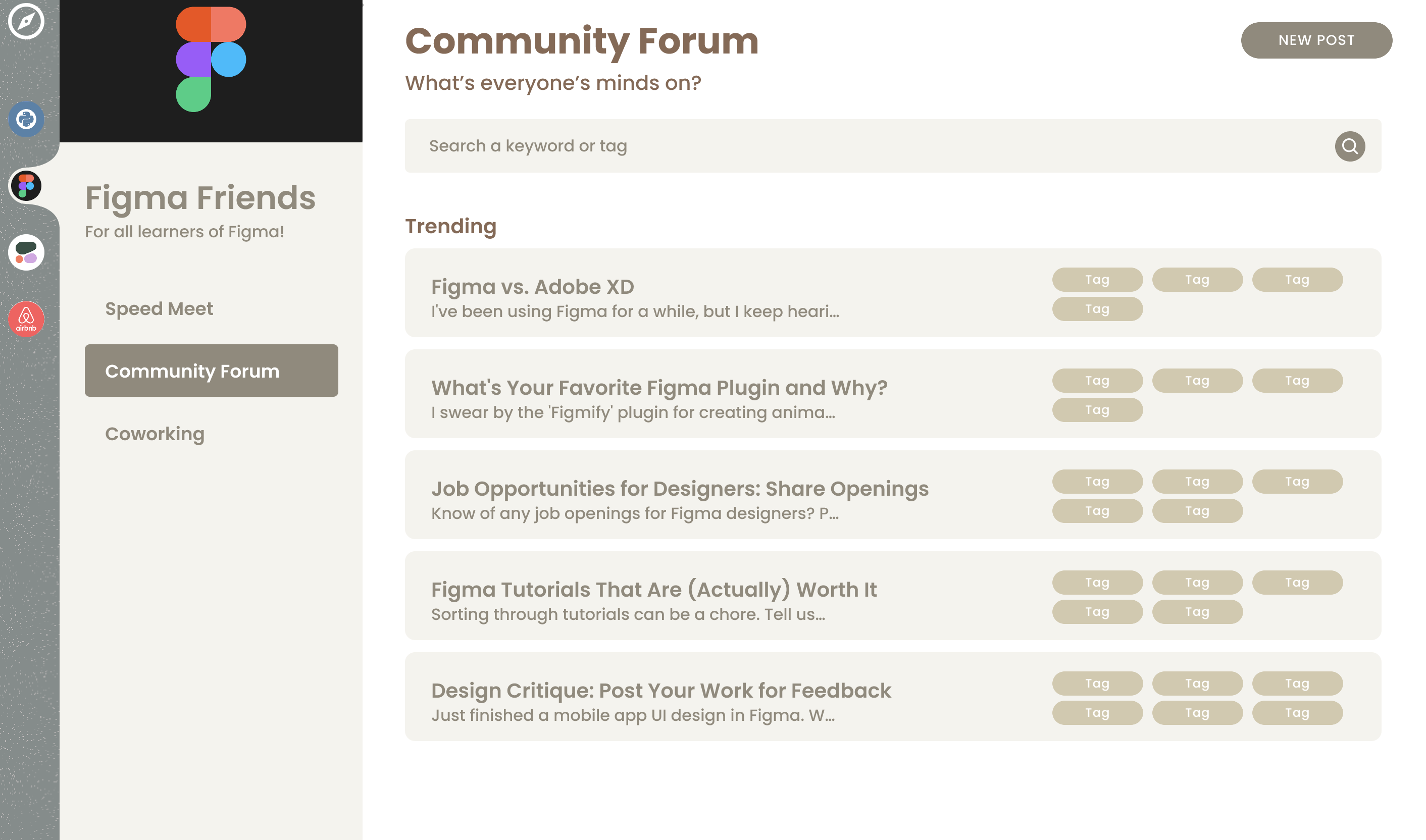Click last tag on Design Critique post
1426x840 pixels.
point(1296,713)
